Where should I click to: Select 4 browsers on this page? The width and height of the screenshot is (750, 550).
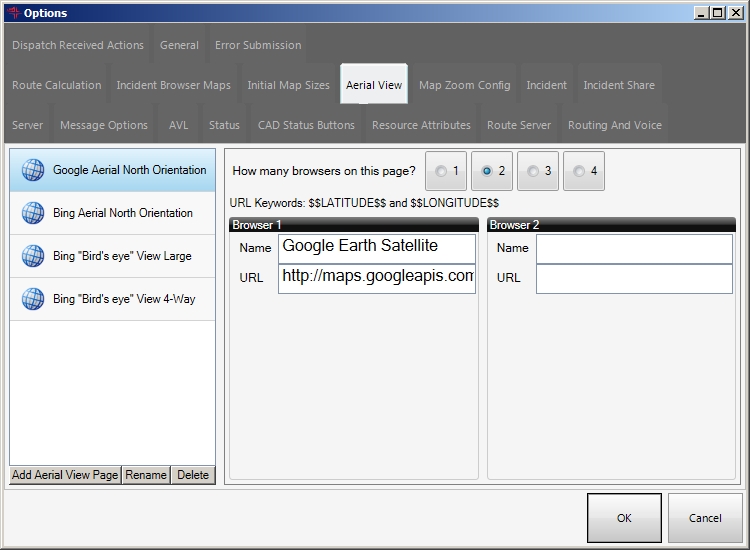[x=584, y=171]
